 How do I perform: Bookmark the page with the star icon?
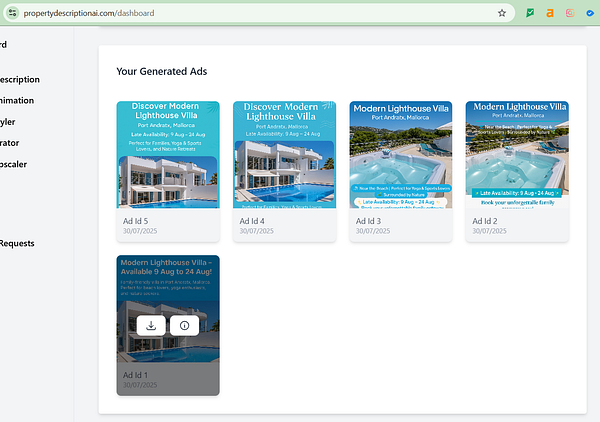pos(502,13)
